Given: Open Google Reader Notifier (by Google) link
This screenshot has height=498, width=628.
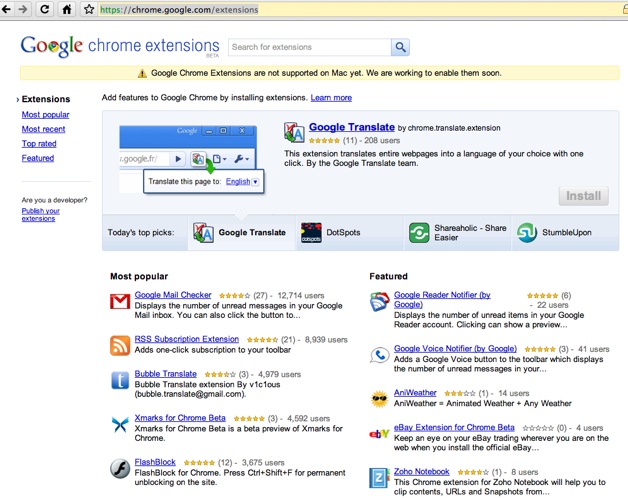Looking at the screenshot, I should 442,300.
